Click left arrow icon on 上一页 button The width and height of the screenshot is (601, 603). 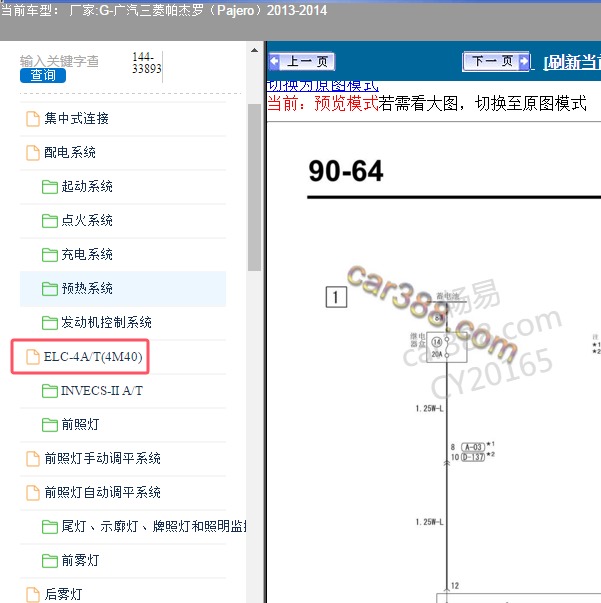275,61
